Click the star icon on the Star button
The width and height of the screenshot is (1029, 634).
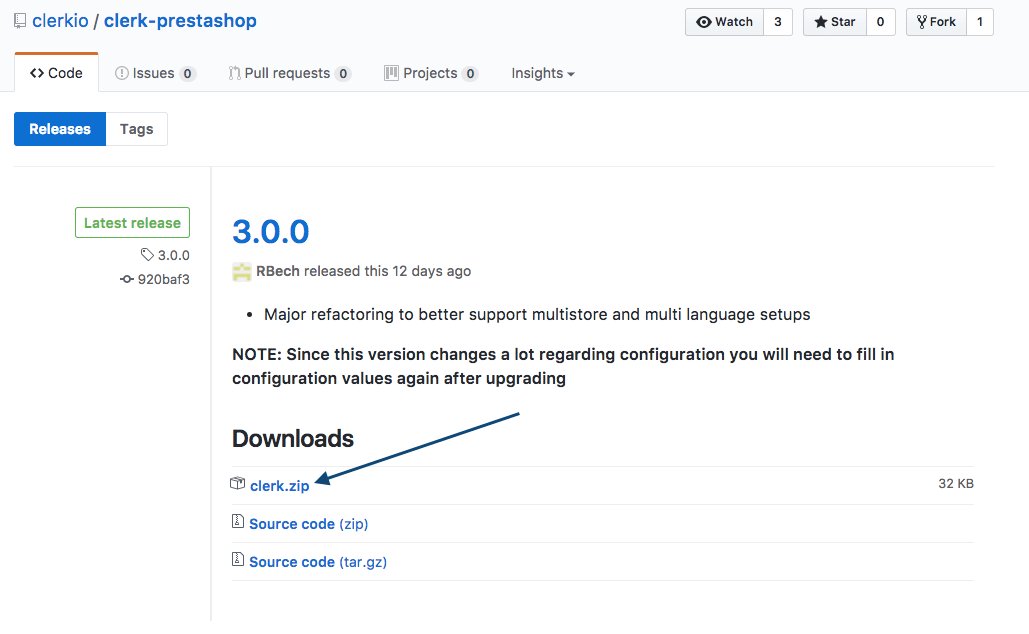click(822, 21)
